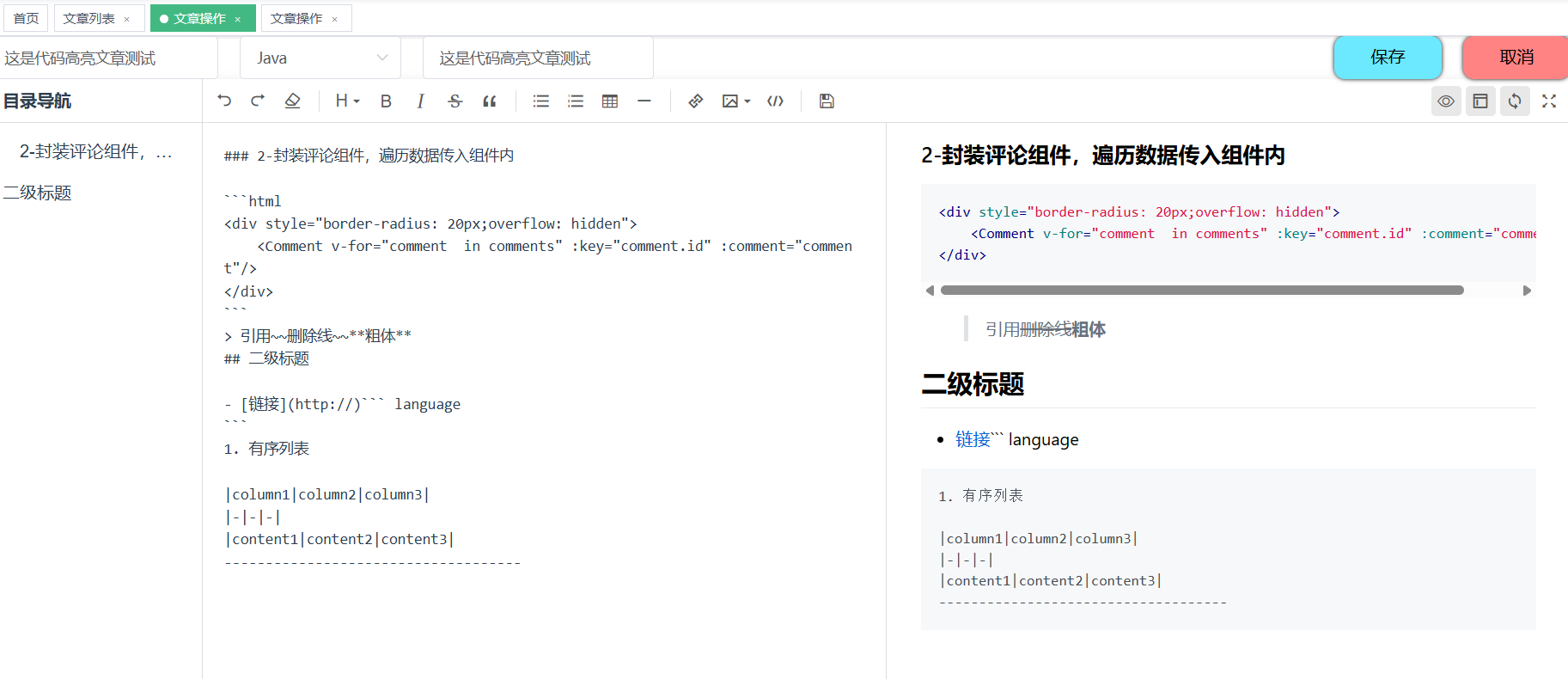
Task: Click the left scroll arrow of the code block
Action: 930,291
